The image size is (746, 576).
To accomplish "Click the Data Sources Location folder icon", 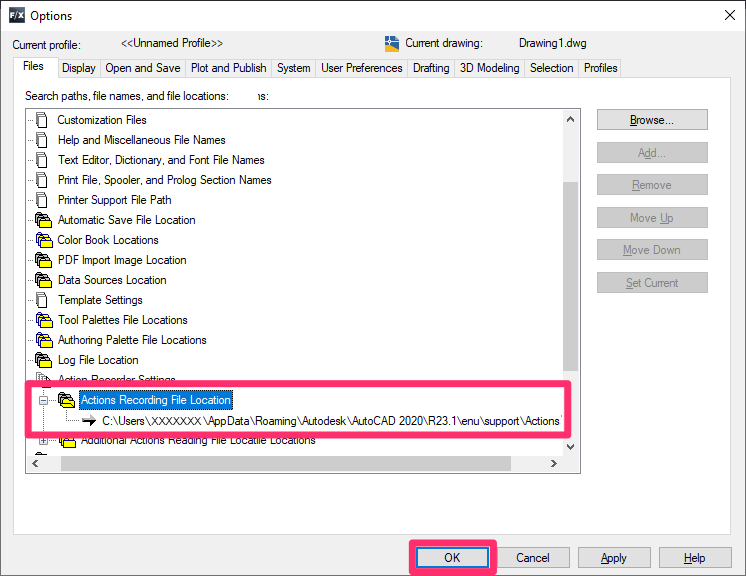I will pyautogui.click(x=43, y=280).
